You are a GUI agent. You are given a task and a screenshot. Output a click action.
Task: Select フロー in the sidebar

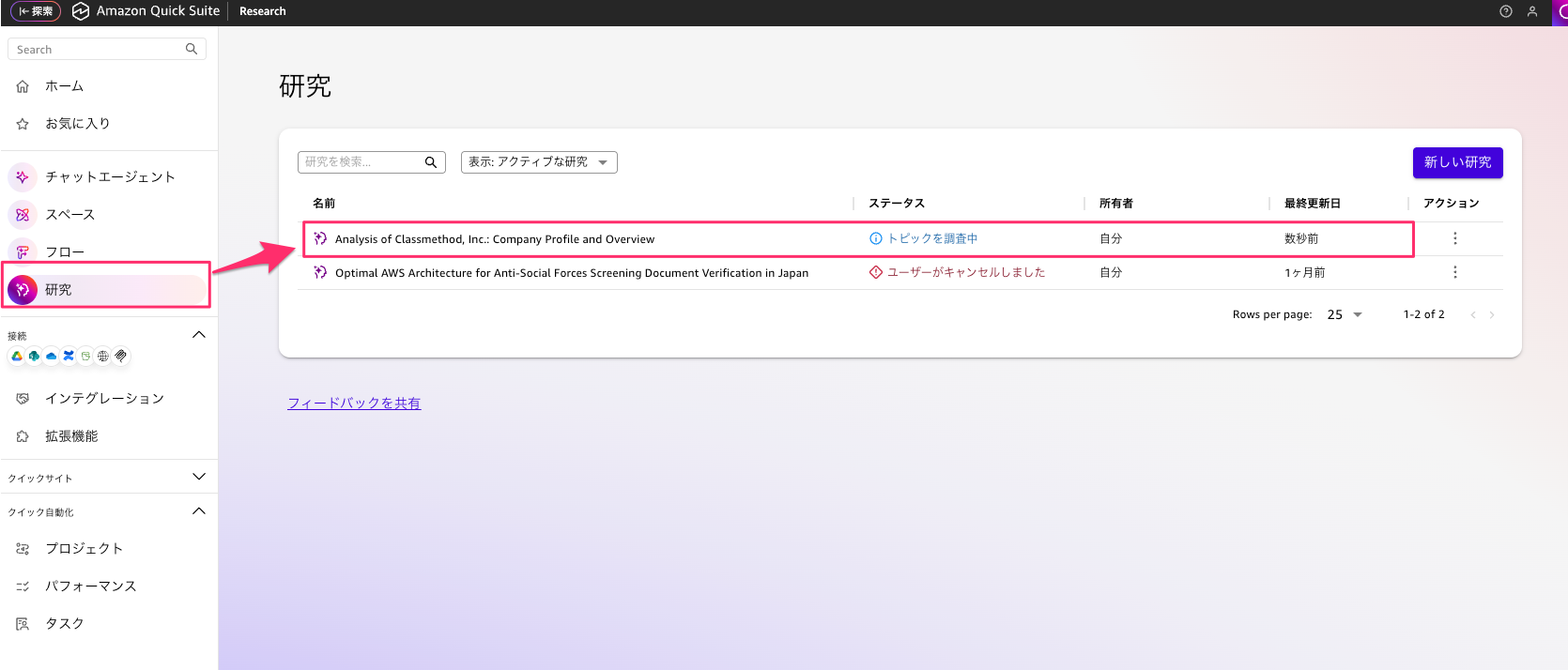(65, 252)
